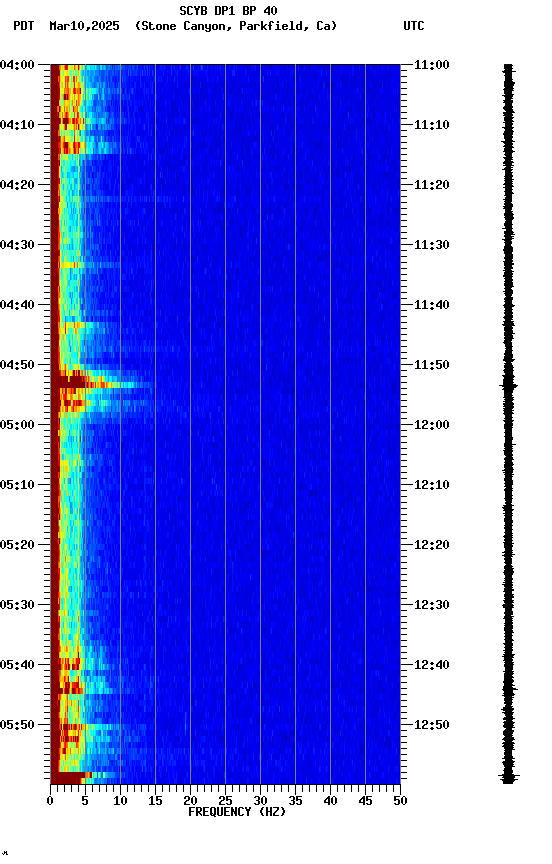Image resolution: width=552 pixels, height=864 pixels.
Task: Select the UTC timezone label
Action: [x=414, y=26]
